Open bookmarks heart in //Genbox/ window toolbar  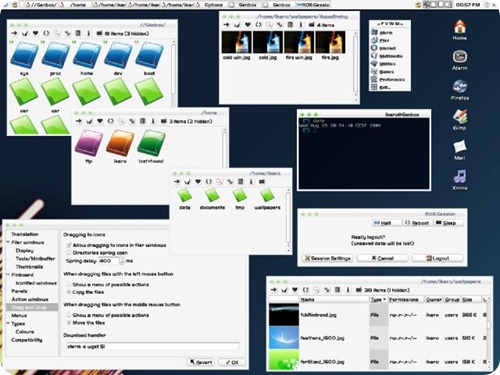(35, 33)
